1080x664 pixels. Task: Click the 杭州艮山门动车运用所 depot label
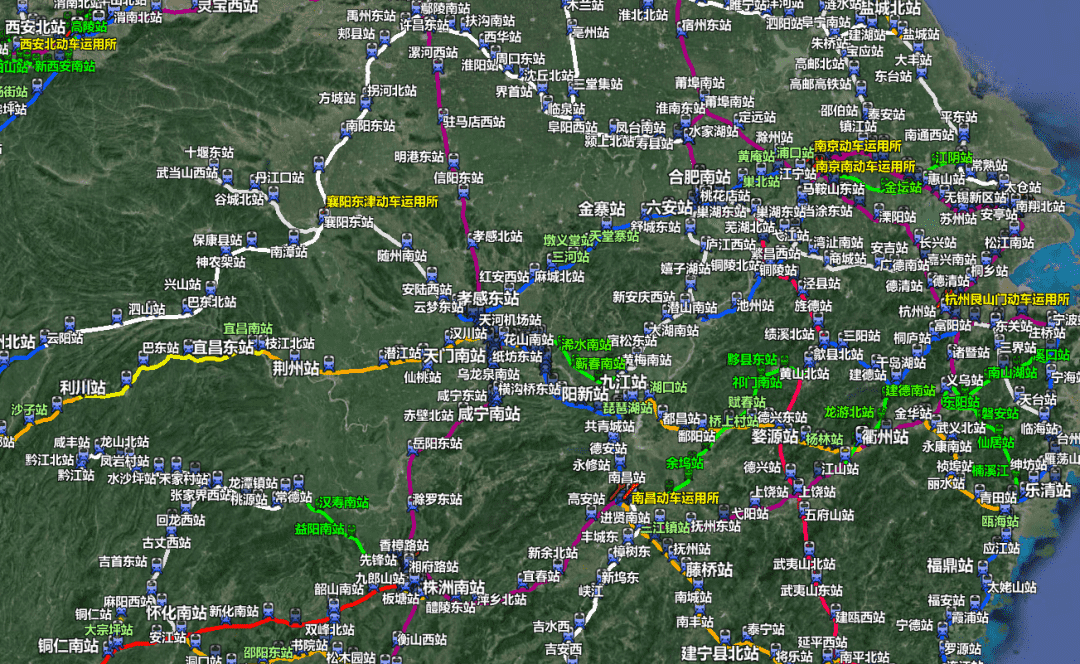tap(1006, 300)
